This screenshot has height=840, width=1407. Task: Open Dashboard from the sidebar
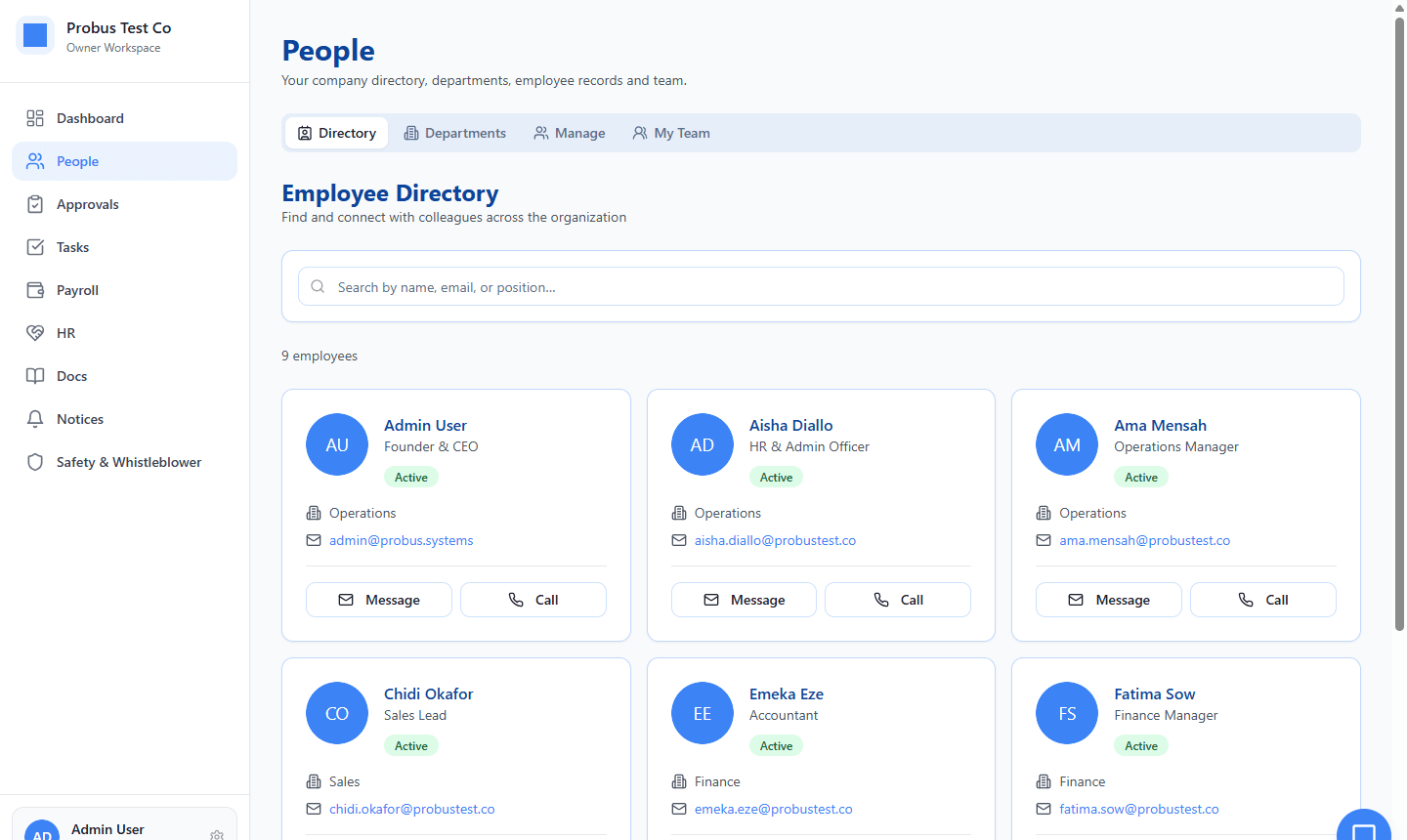124,118
